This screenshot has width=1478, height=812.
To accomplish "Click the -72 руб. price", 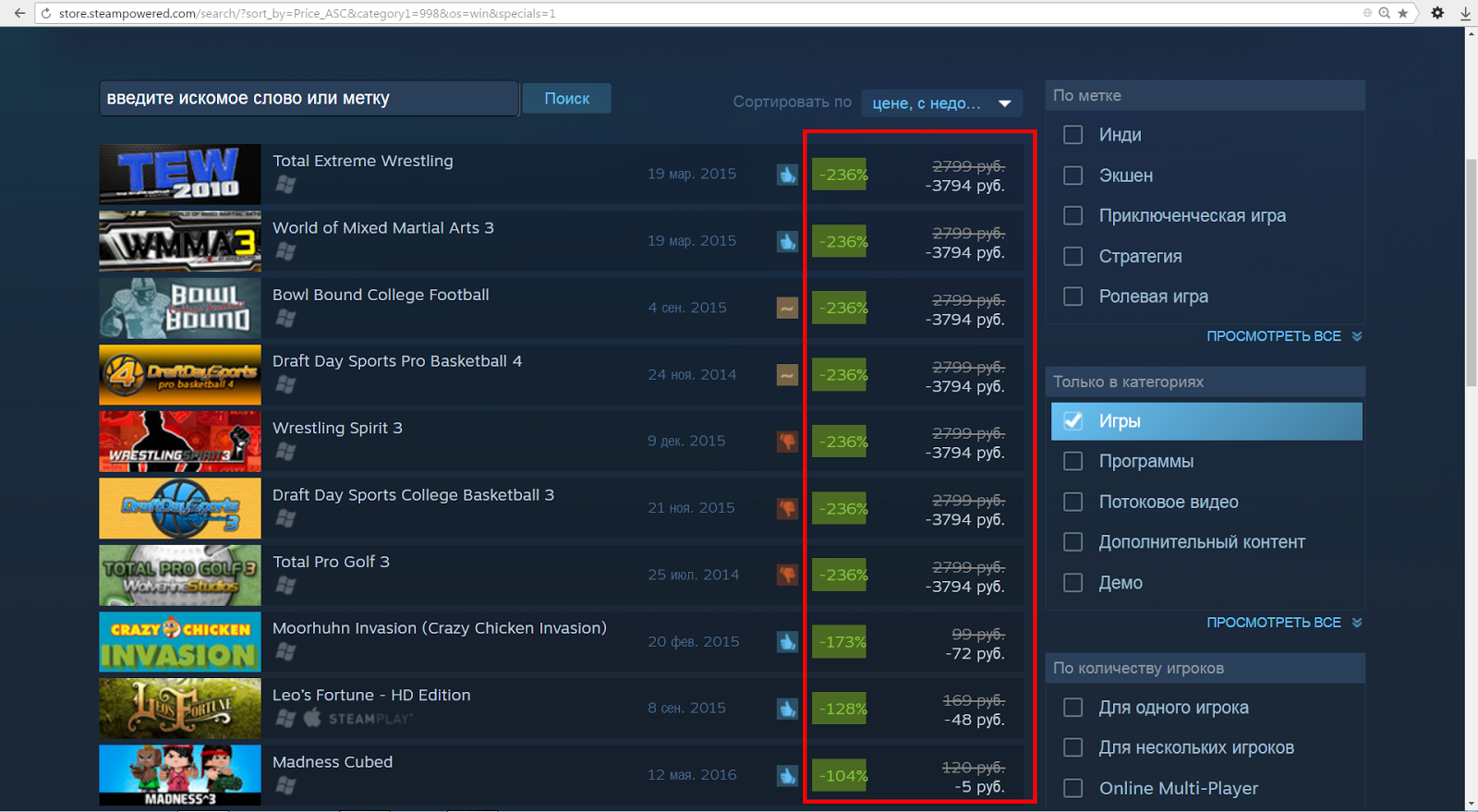I will (x=975, y=653).
